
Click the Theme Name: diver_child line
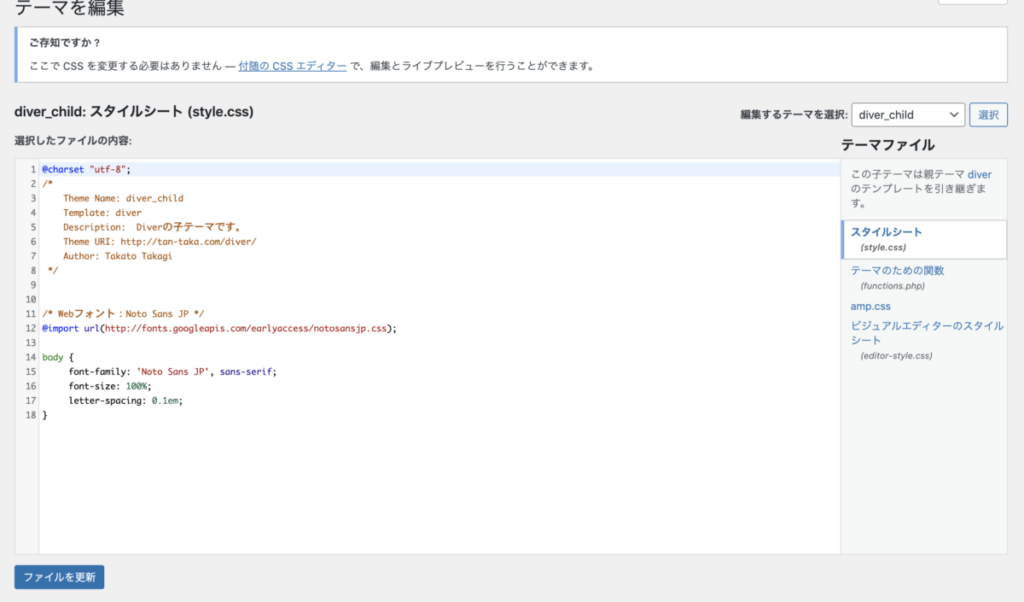tap(123, 198)
